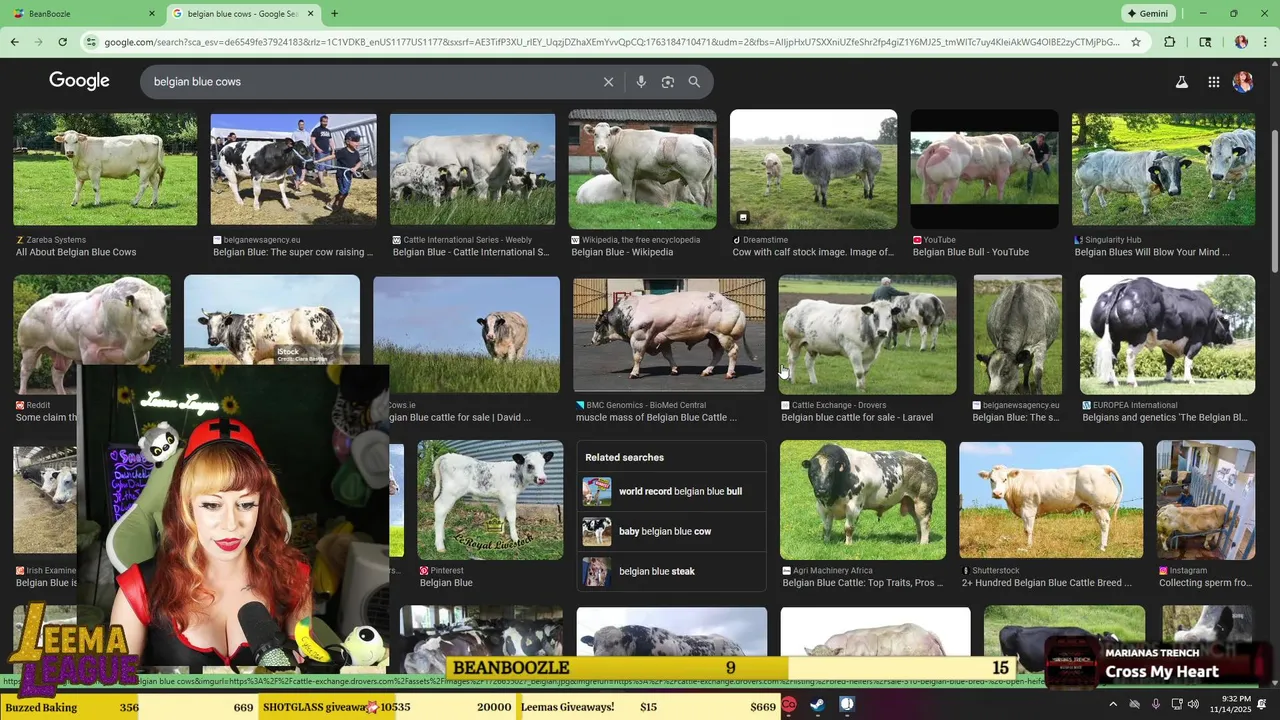This screenshot has width=1280, height=720.
Task: Open the volume tray icon
Action: pos(1193,705)
